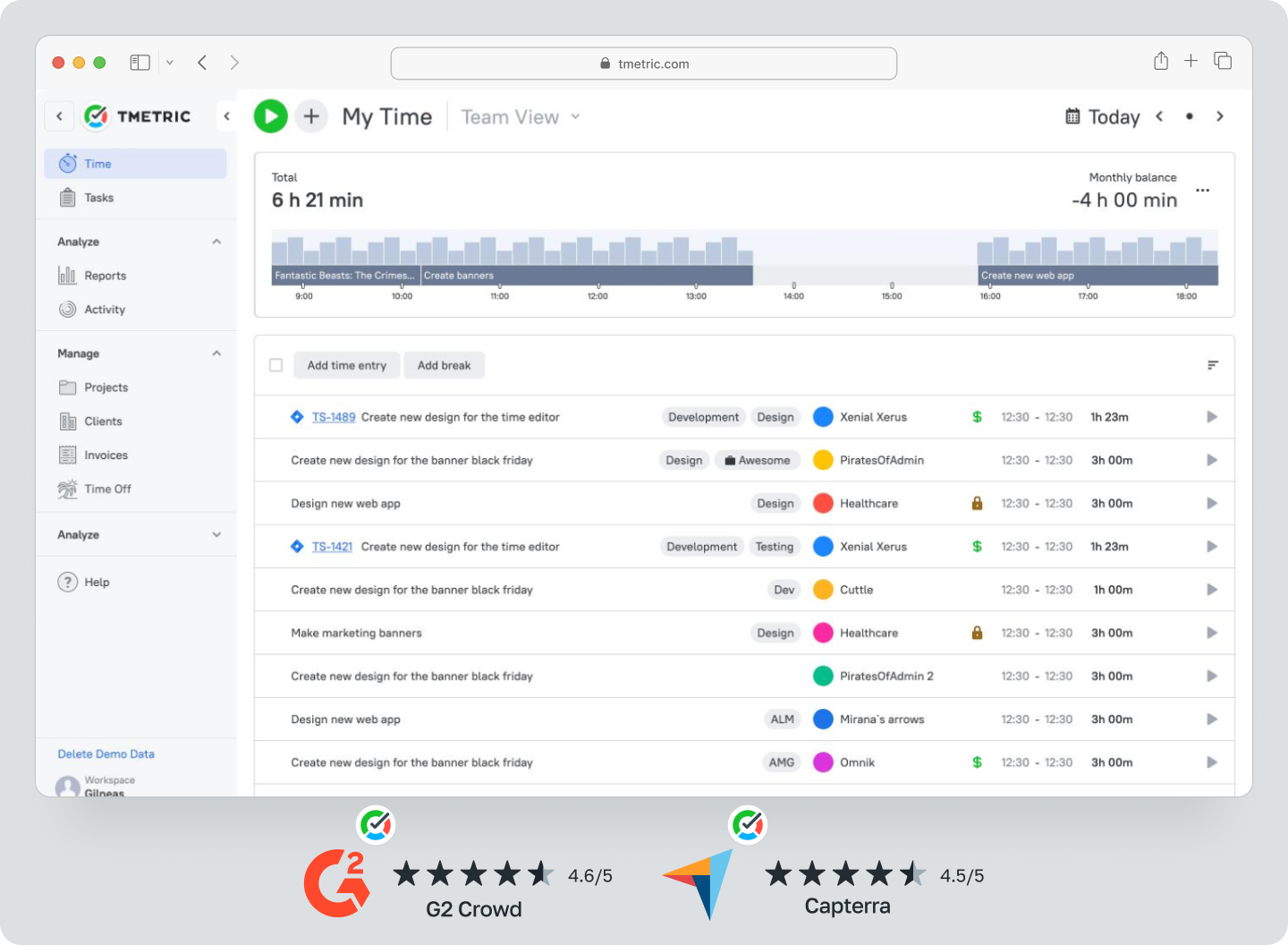Click the sort icon above time entries
This screenshot has width=1288, height=945.
(x=1212, y=365)
